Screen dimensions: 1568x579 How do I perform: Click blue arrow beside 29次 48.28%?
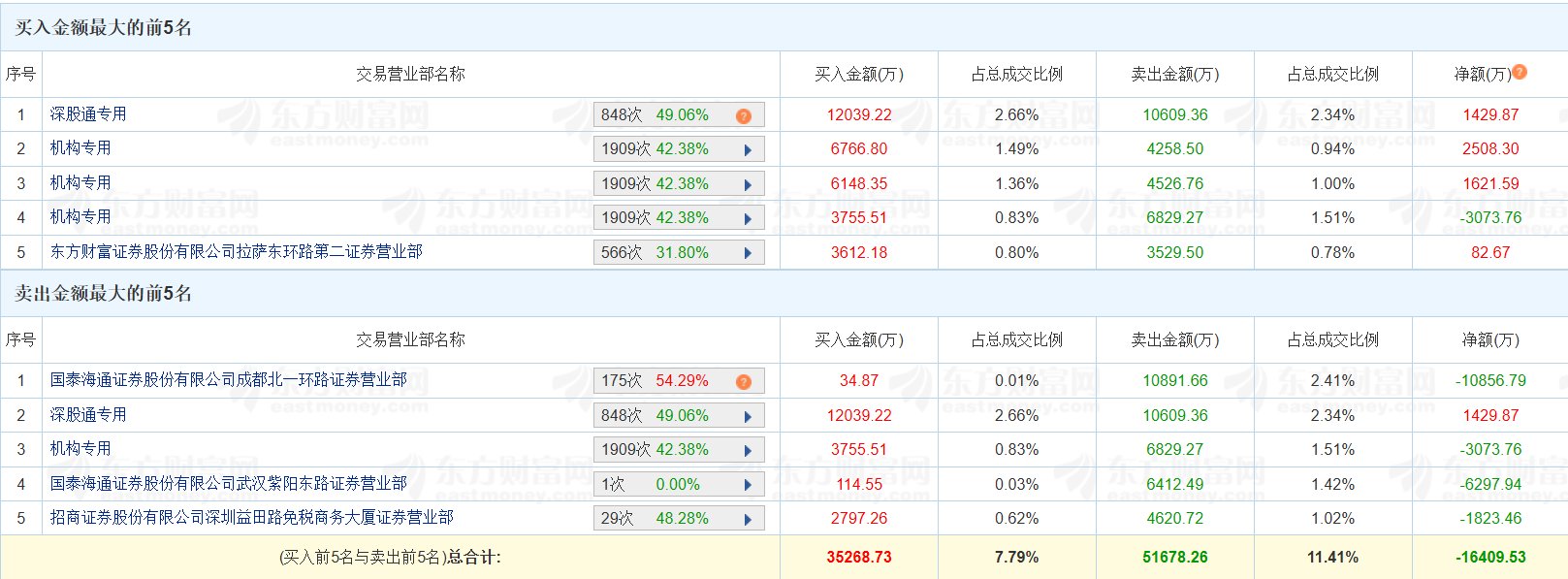[x=748, y=520]
